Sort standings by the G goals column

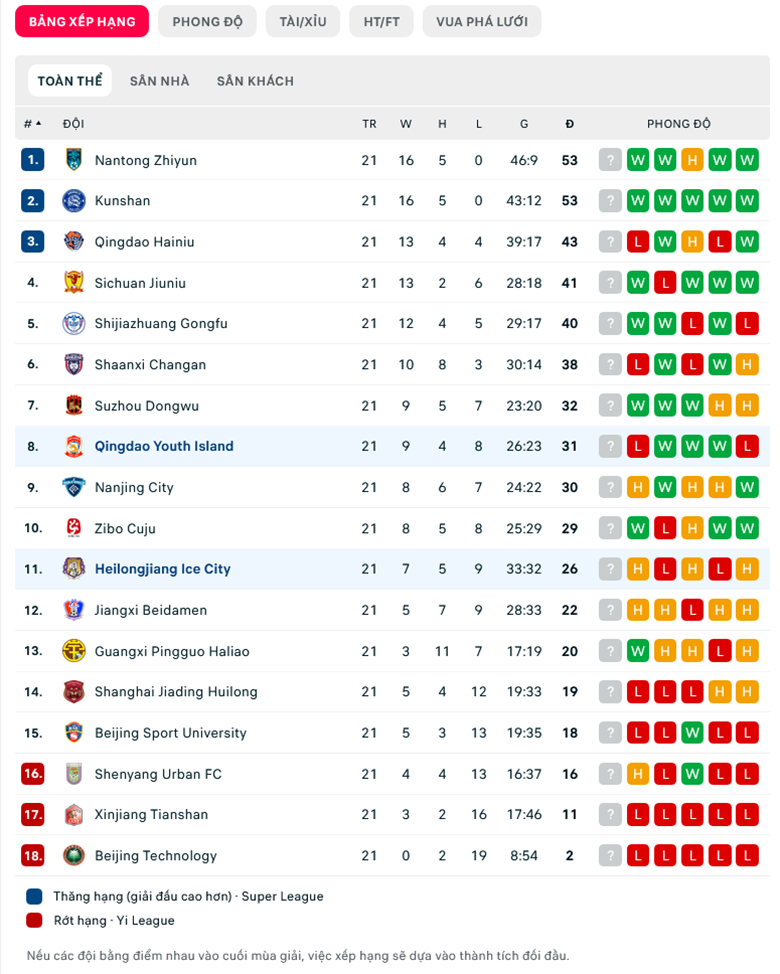524,124
